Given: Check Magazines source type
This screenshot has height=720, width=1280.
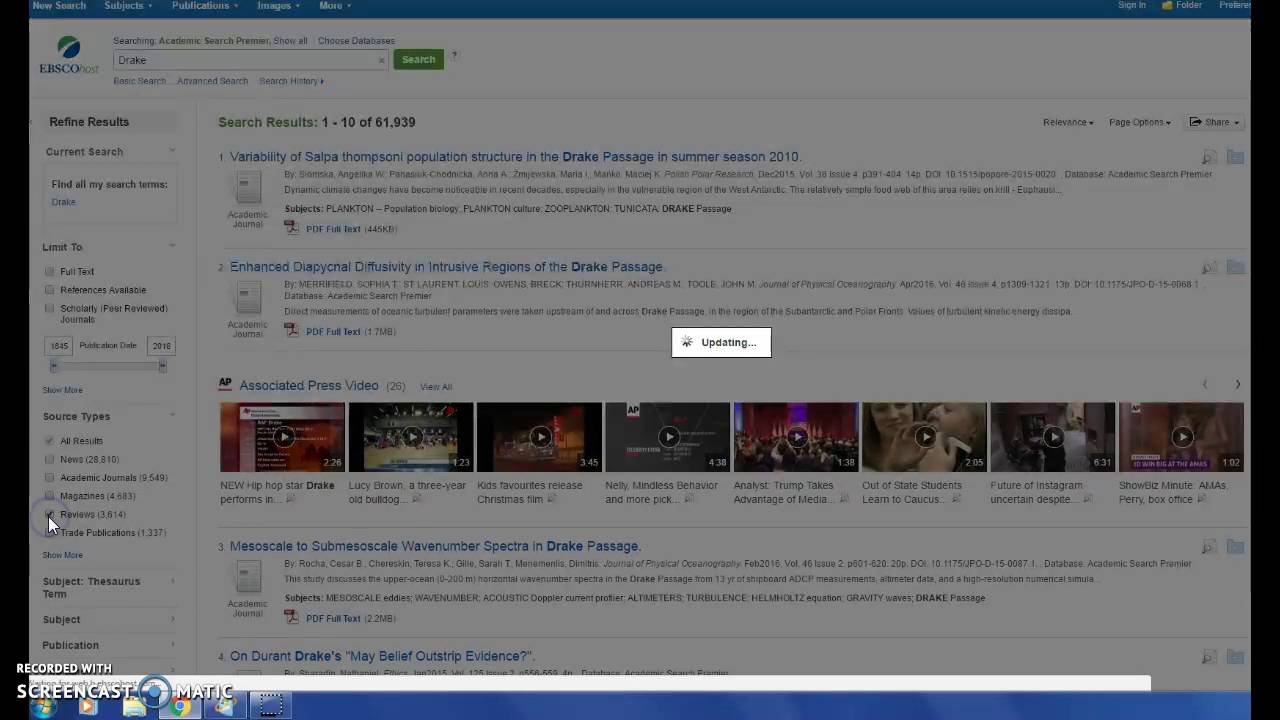Looking at the screenshot, I should [x=50, y=496].
